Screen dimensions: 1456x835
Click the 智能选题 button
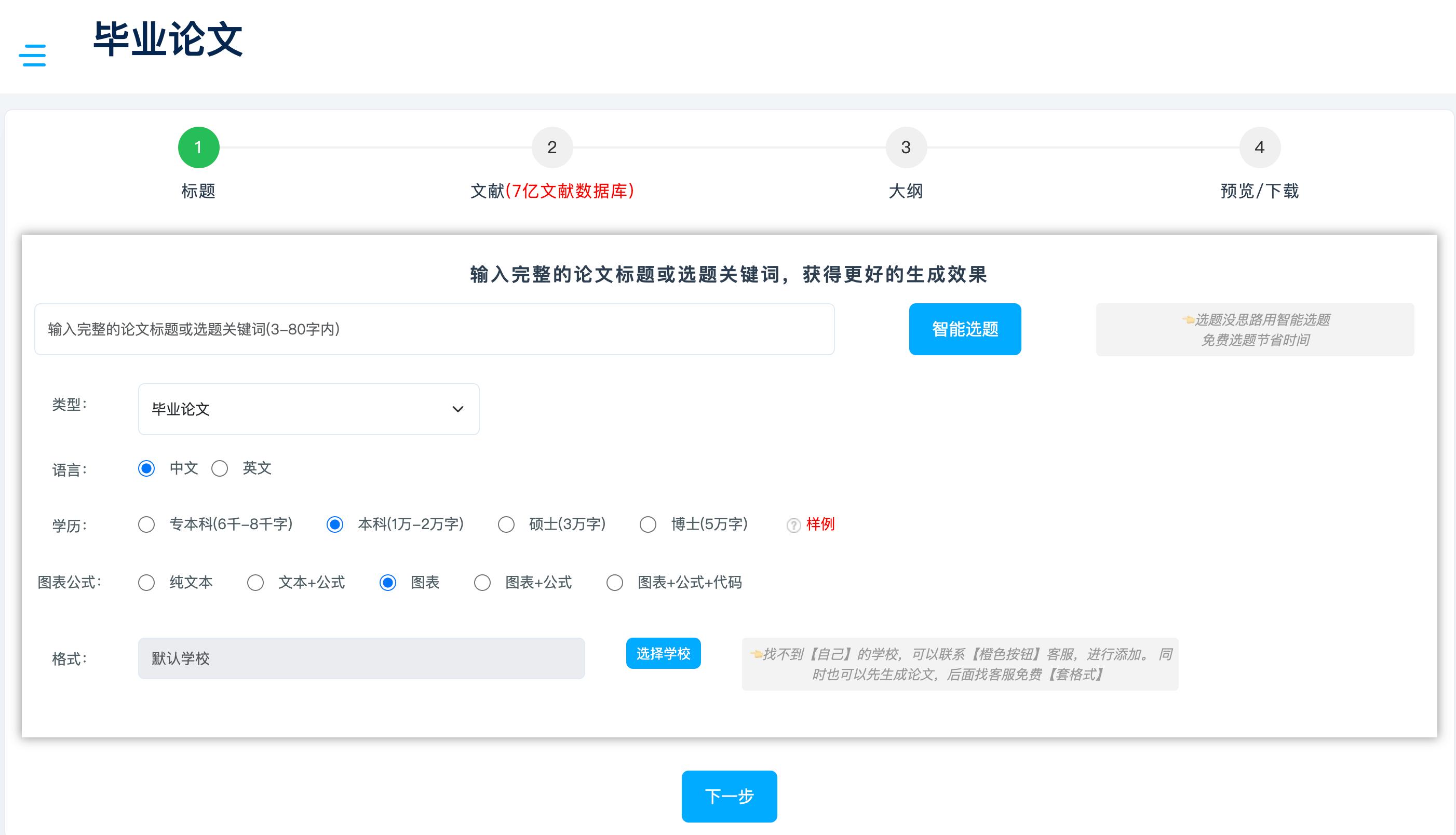coord(965,329)
